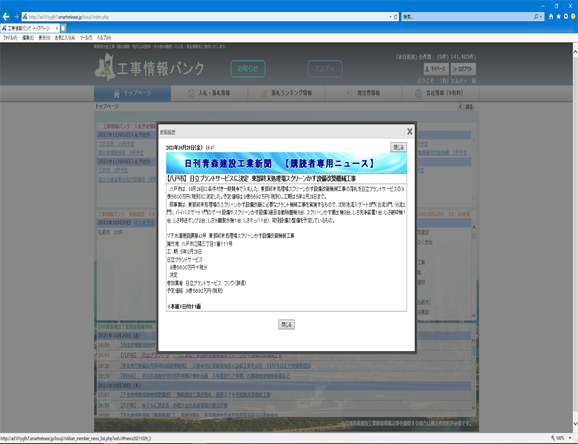Click the お知らせ header button
Screen dimensions: 578x444
(248, 69)
